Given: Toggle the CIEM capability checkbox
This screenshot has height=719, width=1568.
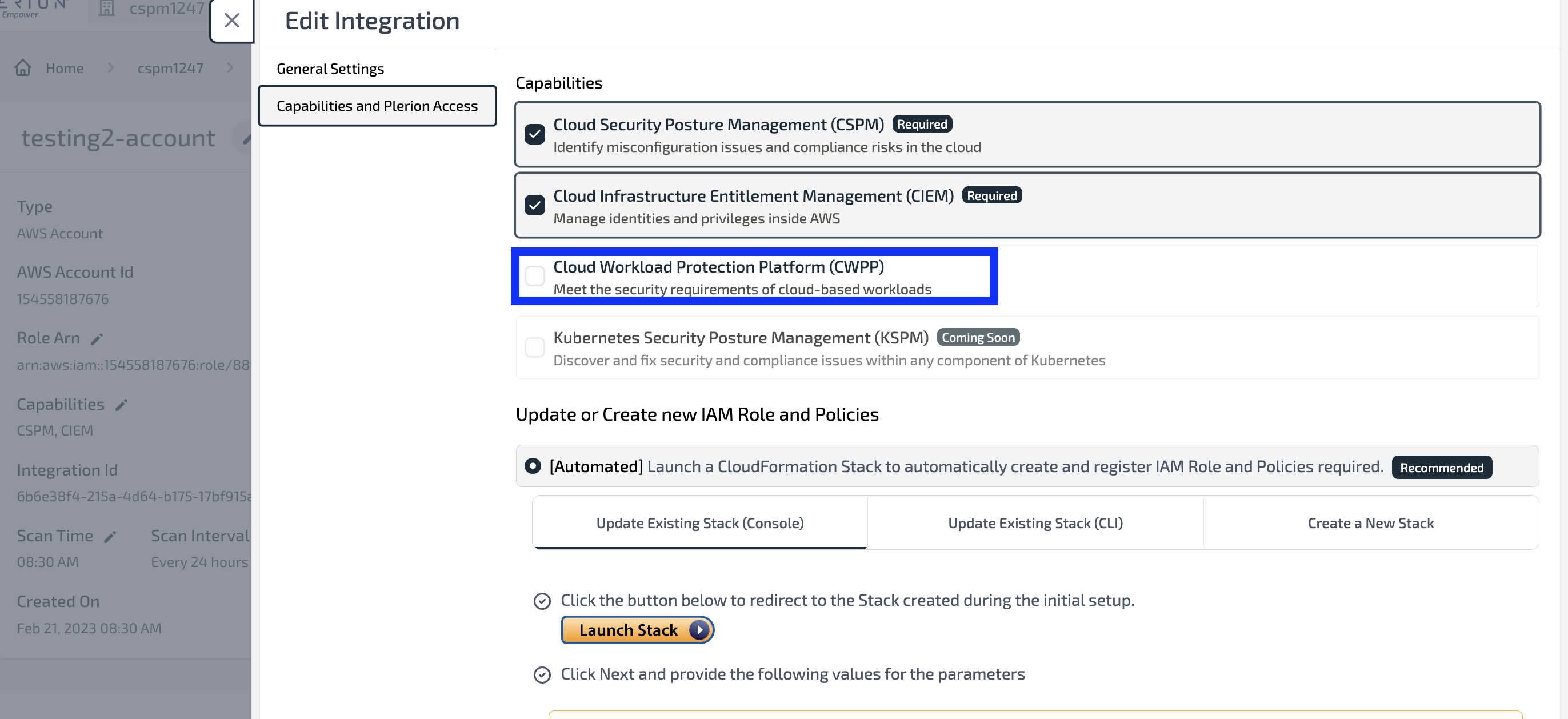Looking at the screenshot, I should (534, 205).
